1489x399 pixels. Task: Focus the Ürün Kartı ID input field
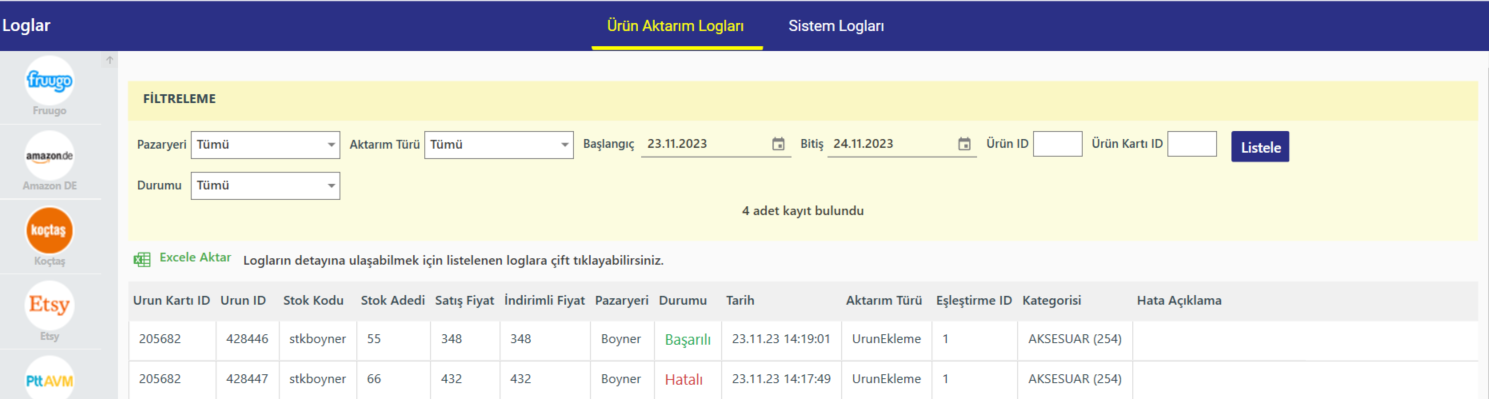pos(1192,144)
